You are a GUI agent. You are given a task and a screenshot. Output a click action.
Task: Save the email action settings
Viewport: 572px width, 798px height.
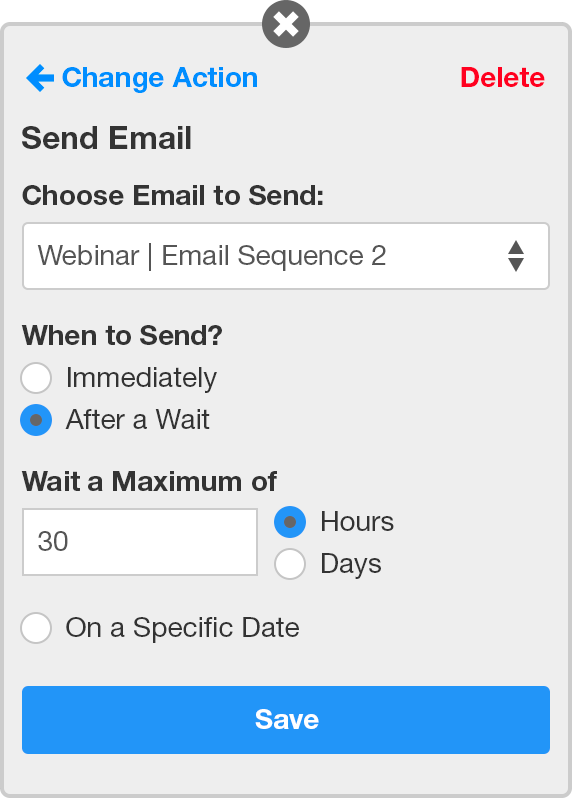pos(286,720)
